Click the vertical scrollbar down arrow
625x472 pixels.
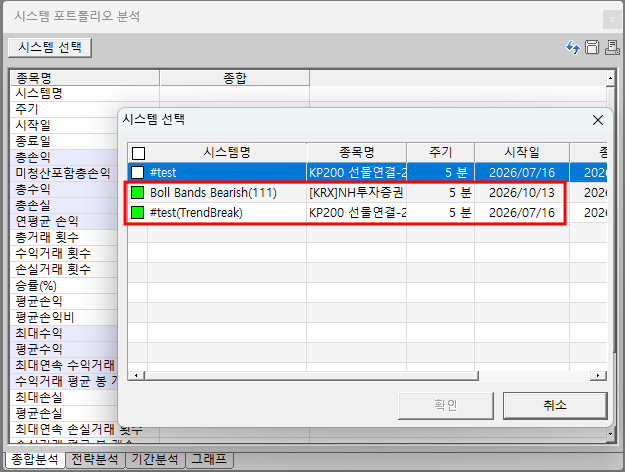tap(611, 434)
